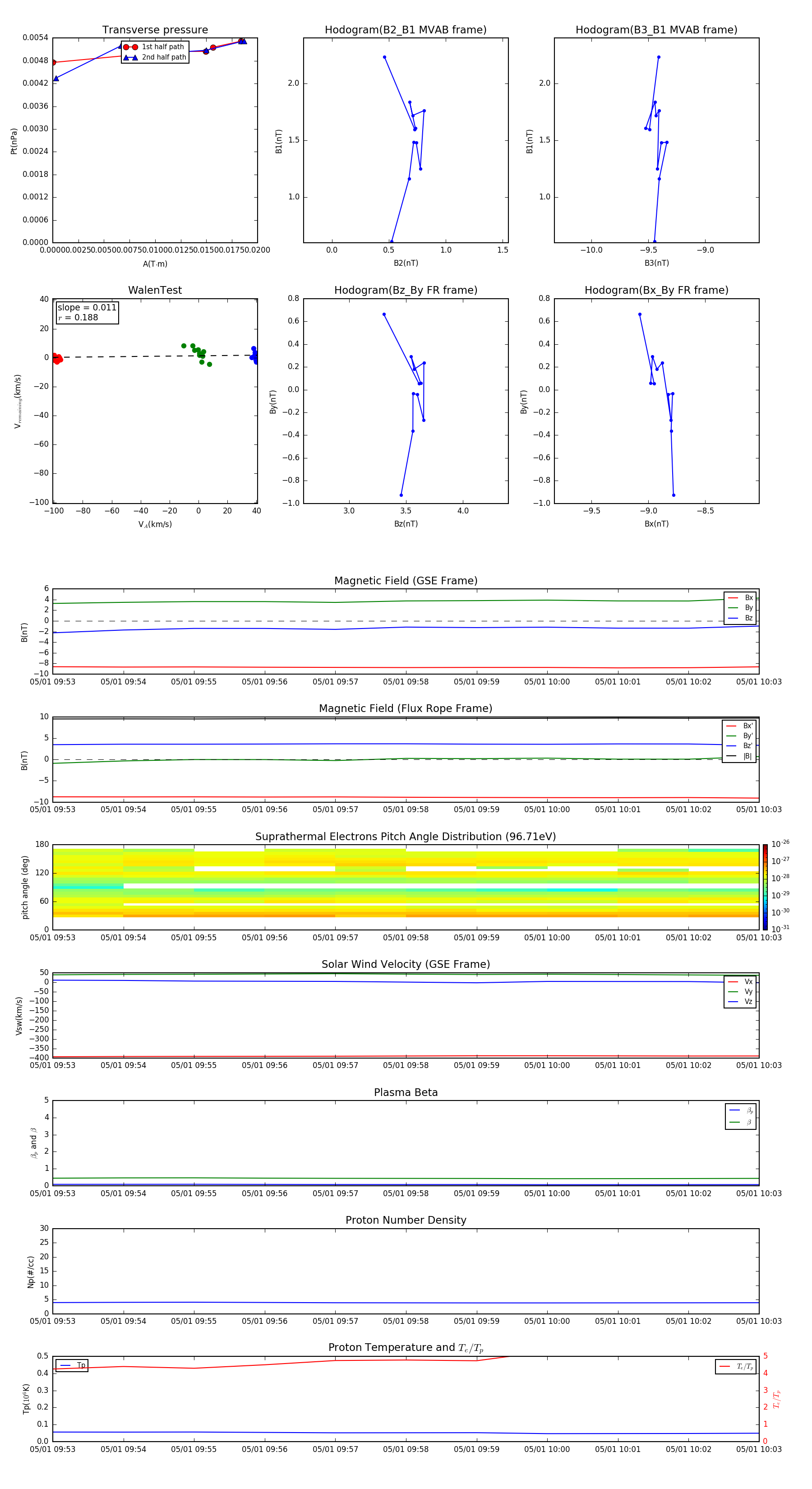812x1489 pixels.
Task: Click the green point cluster in WalenTest plot
Action: point(198,353)
